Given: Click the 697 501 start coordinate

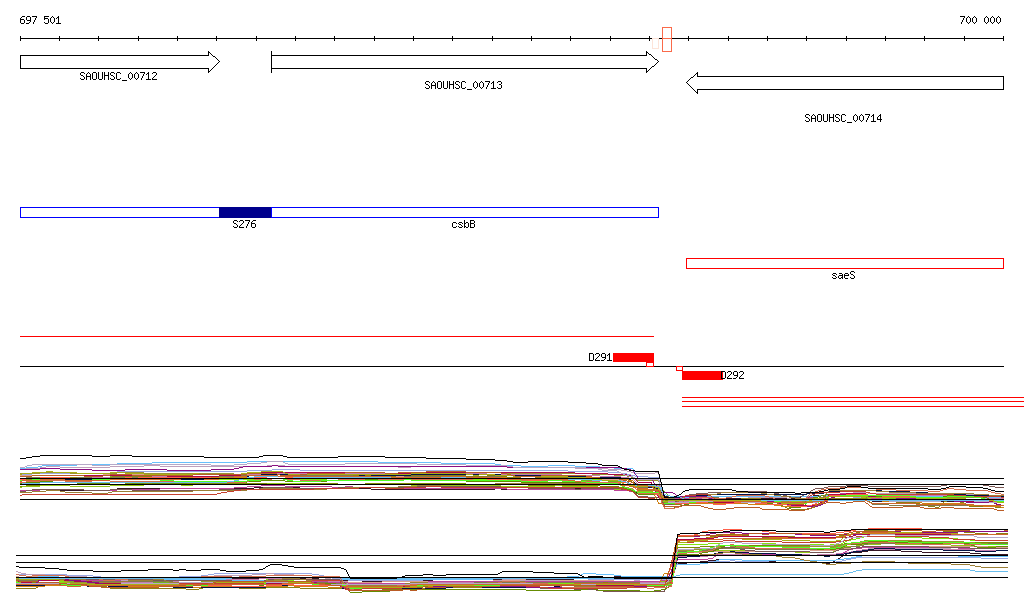Looking at the screenshot, I should [40, 20].
